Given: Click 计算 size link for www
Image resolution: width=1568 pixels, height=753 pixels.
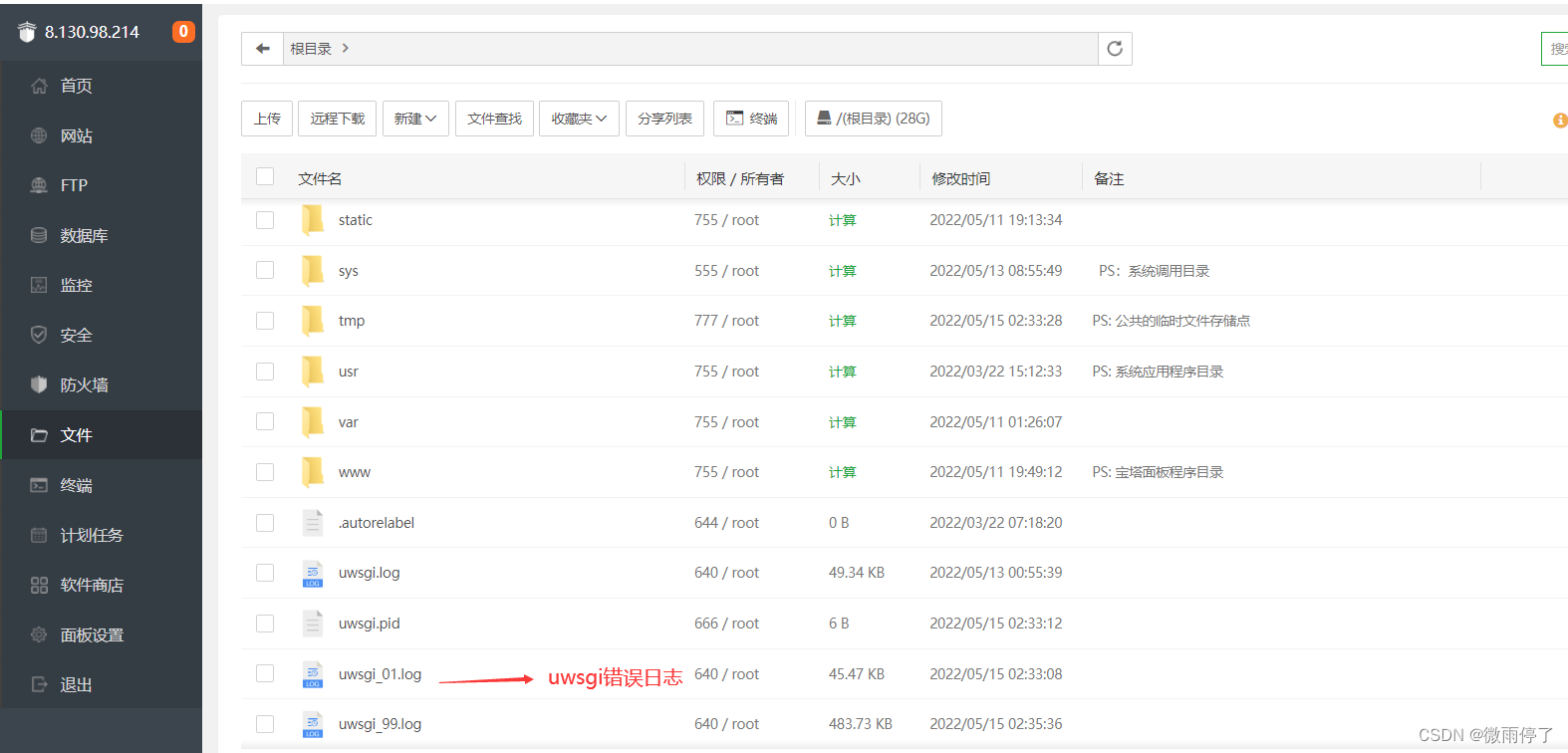Looking at the screenshot, I should [843, 472].
